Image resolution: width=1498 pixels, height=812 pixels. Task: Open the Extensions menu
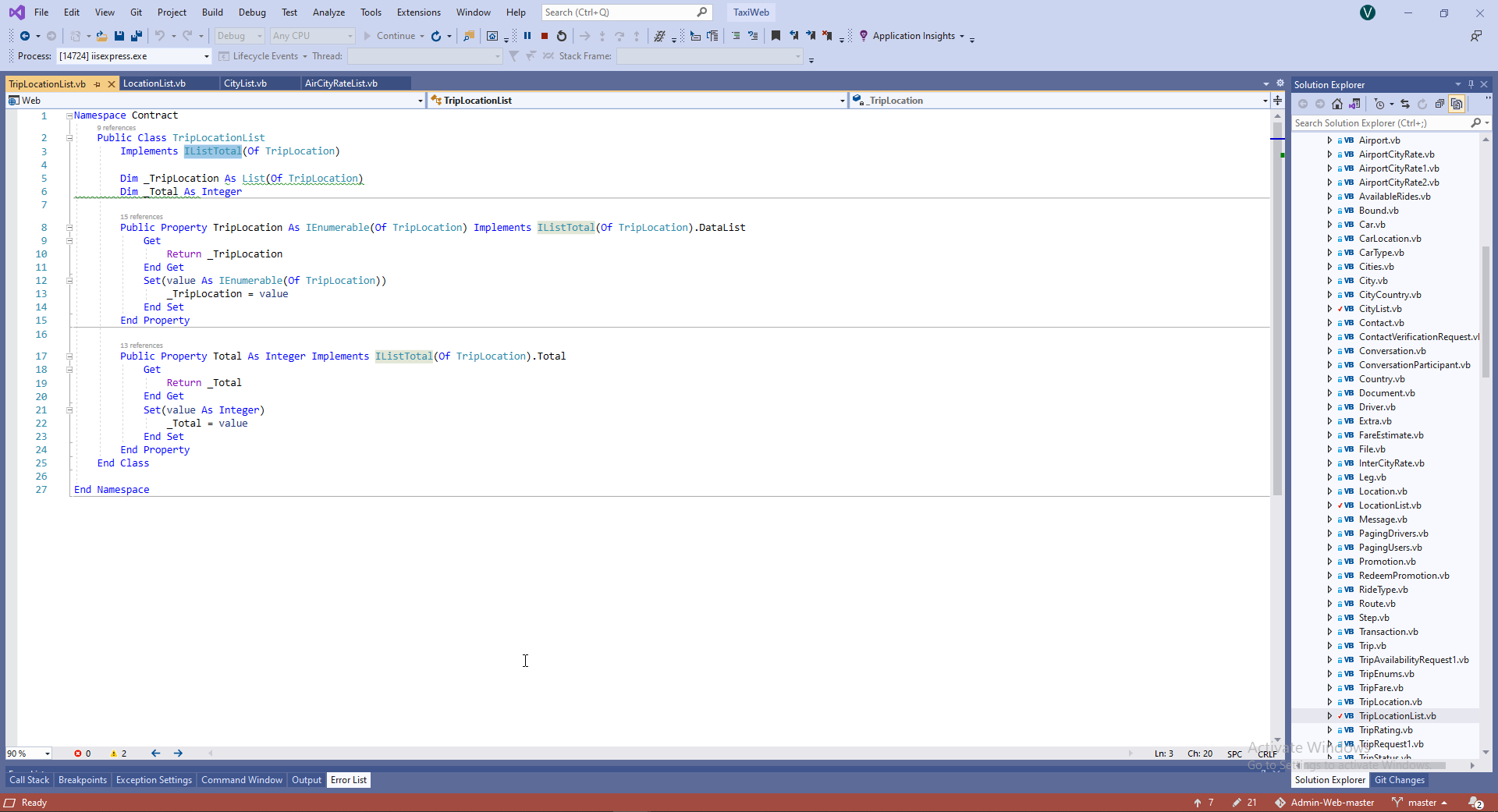[418, 12]
